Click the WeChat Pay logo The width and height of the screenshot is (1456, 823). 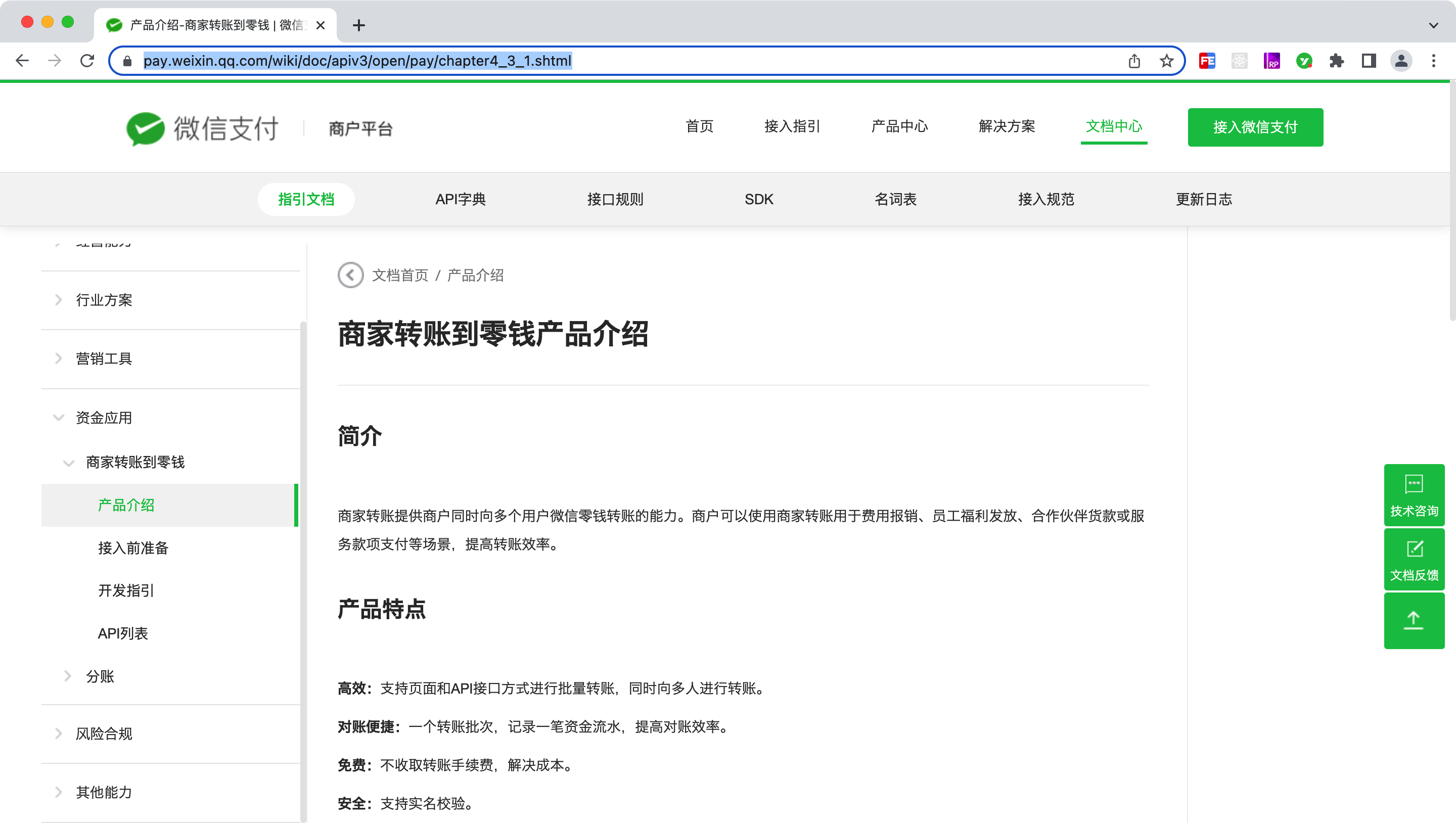coord(202,128)
